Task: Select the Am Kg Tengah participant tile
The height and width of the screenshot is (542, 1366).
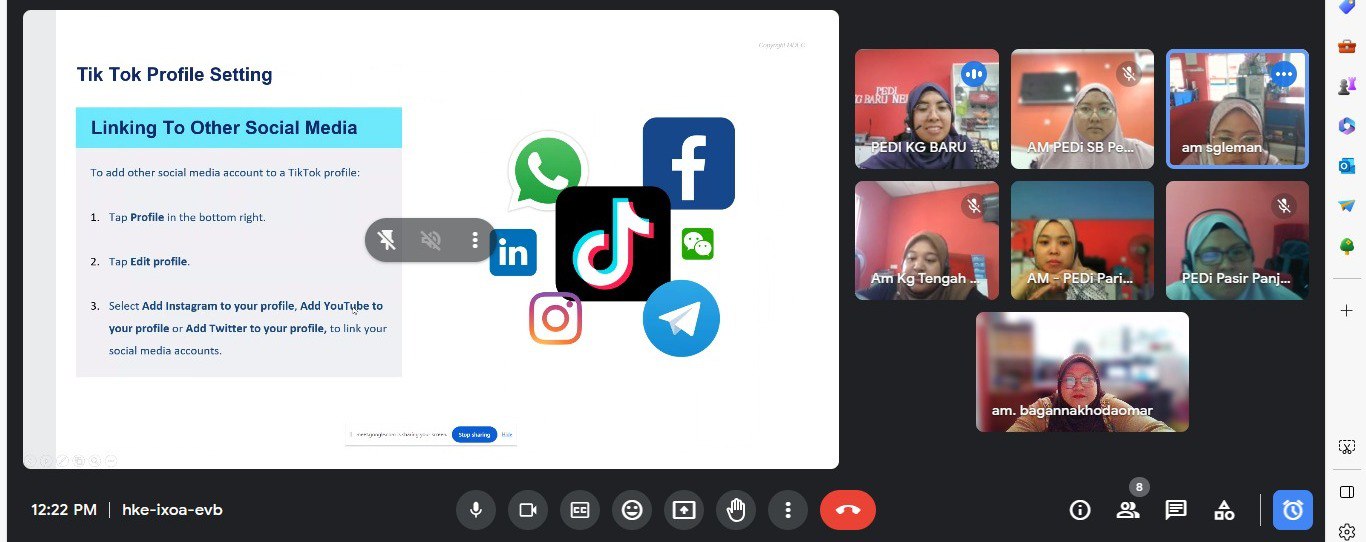Action: point(927,240)
